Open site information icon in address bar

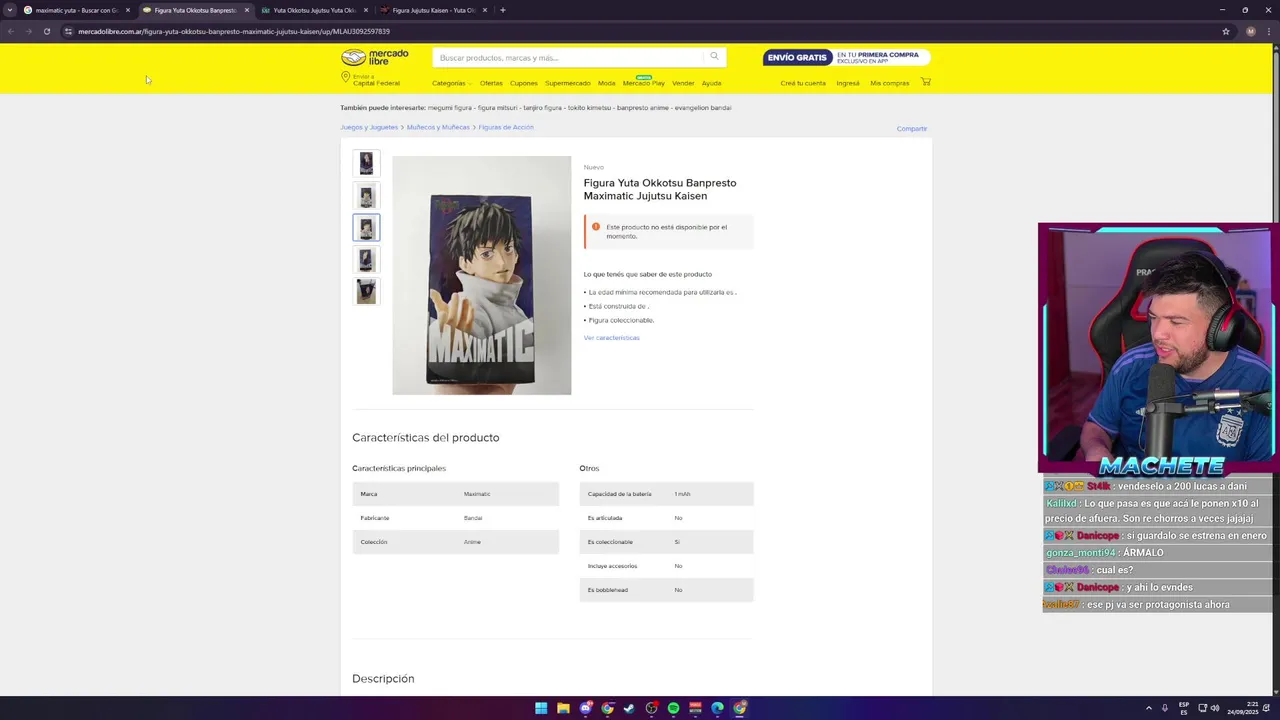point(68,31)
